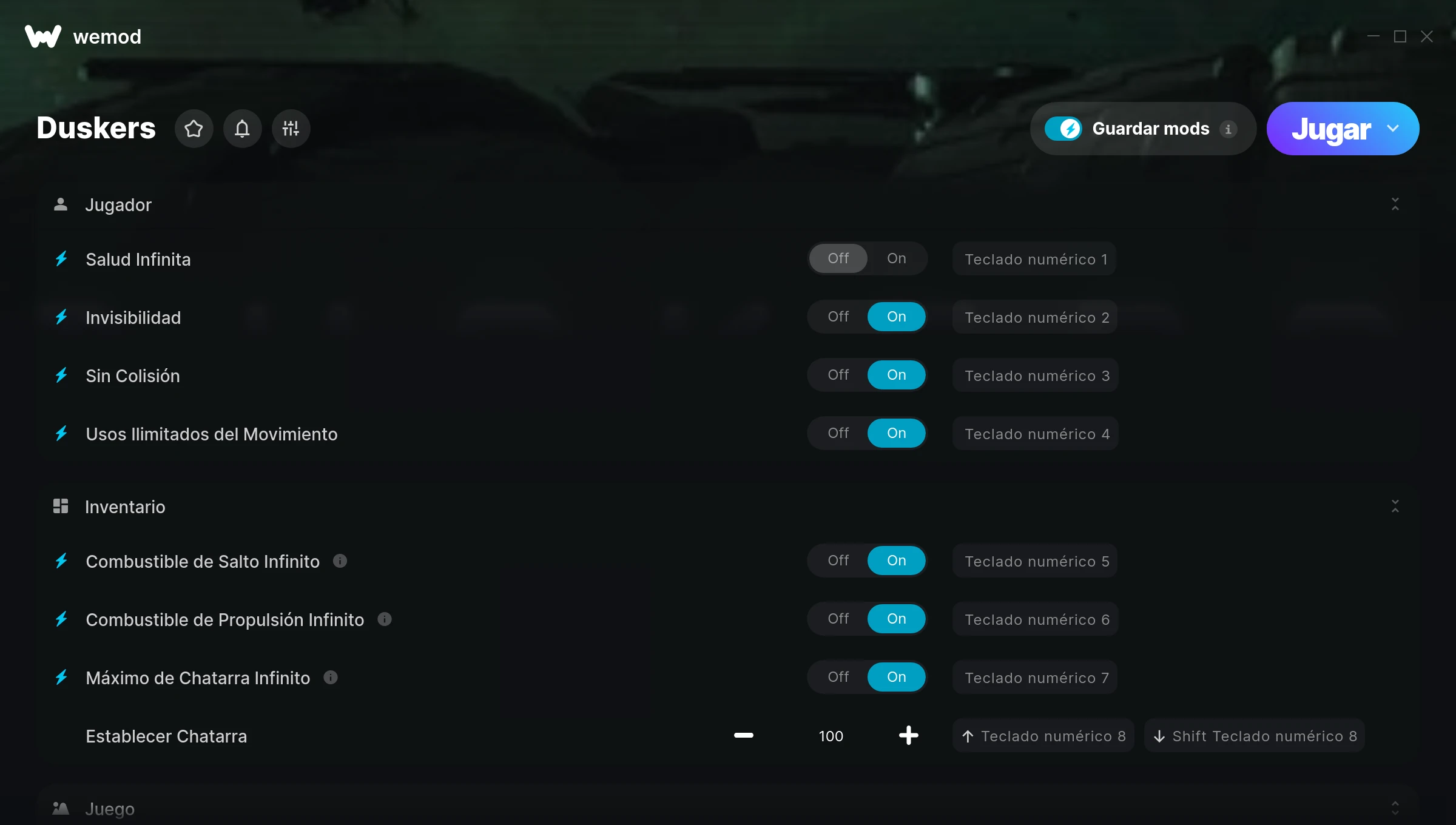Collapse the Inventario section
The width and height of the screenshot is (1456, 825).
pos(1395,507)
